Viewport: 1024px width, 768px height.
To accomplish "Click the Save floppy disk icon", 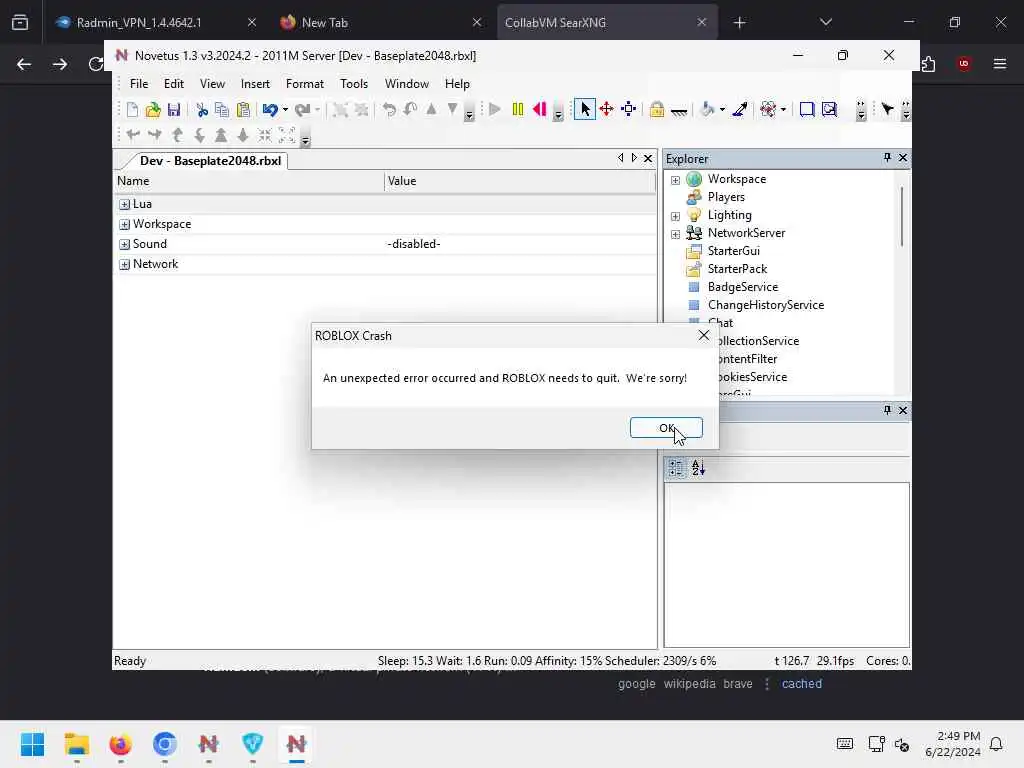I will click(x=174, y=110).
